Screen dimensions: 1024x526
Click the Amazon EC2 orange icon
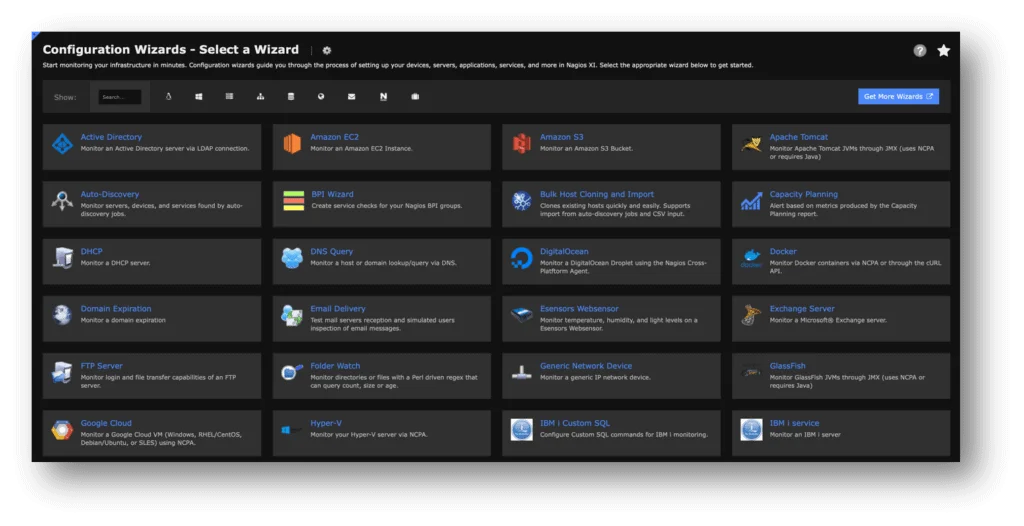click(x=292, y=144)
